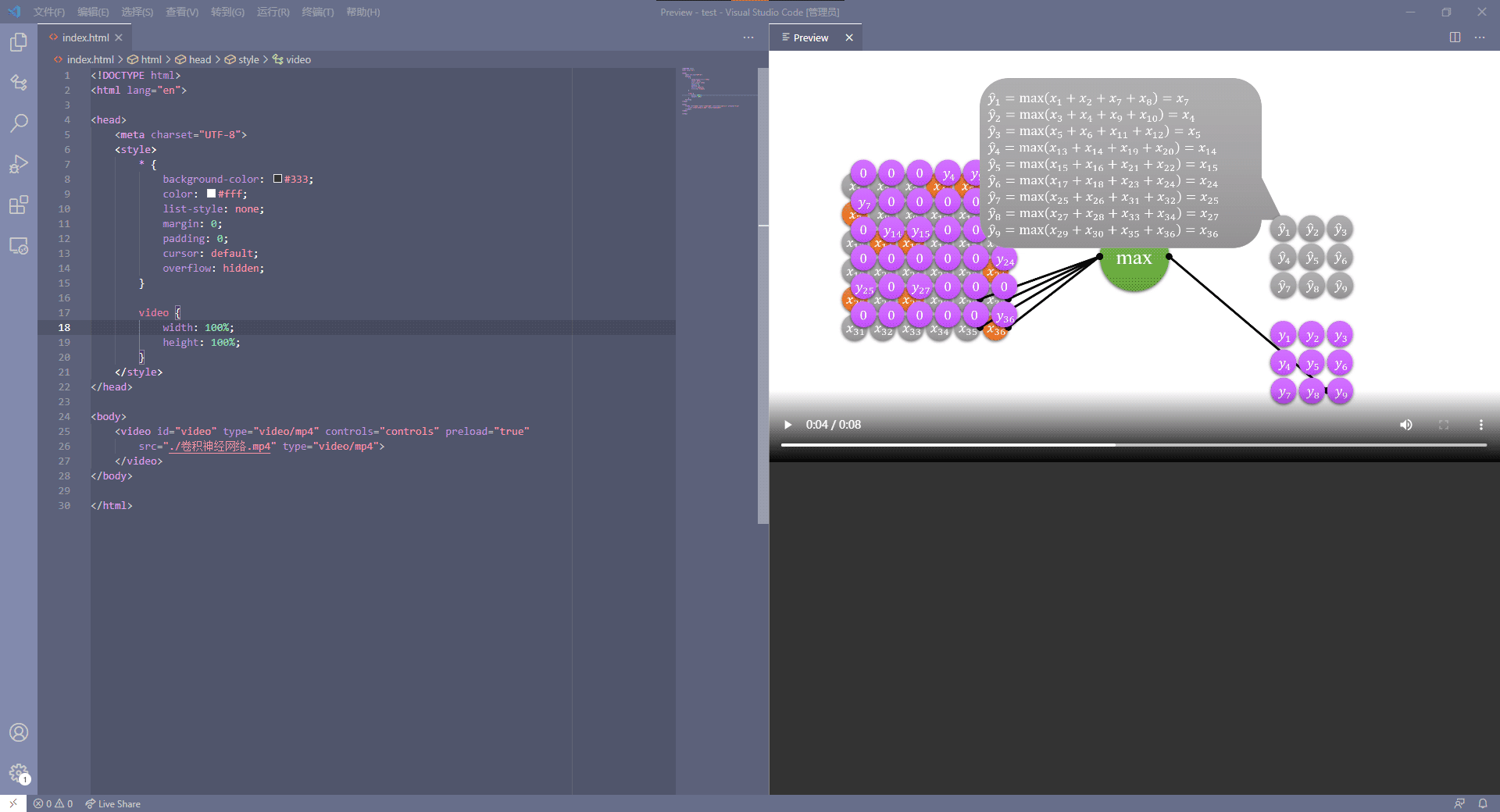Open the 编辑(E) menu
The width and height of the screenshot is (1500, 812).
click(93, 12)
